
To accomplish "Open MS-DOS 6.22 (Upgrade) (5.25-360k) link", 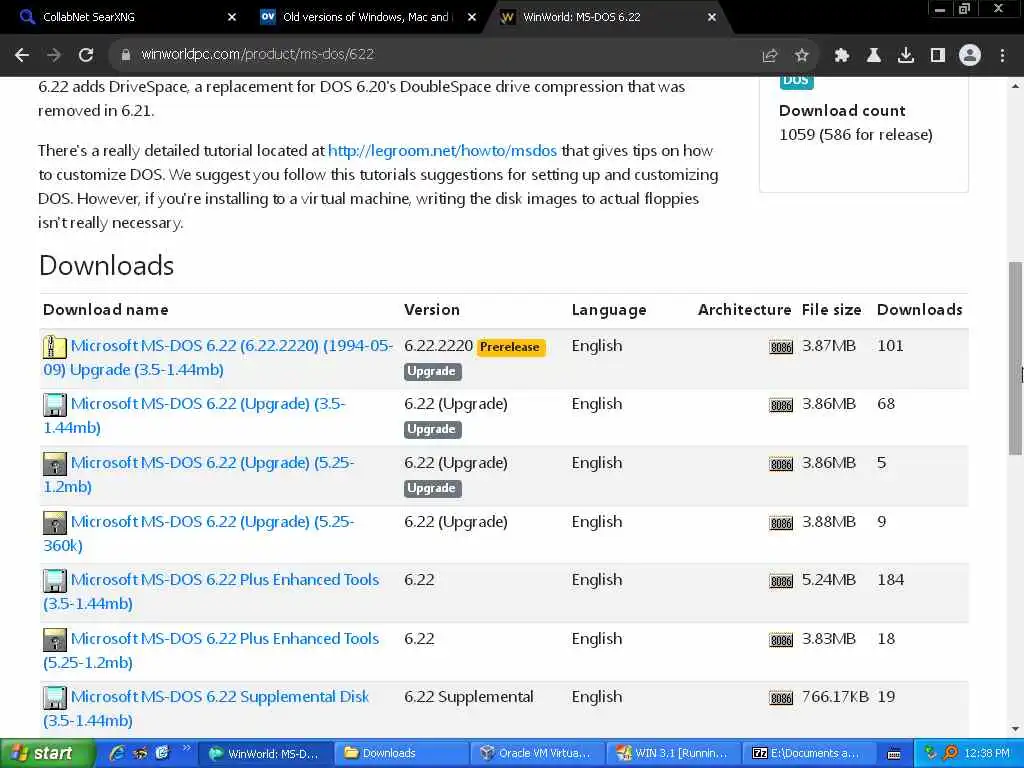I will click(199, 533).
